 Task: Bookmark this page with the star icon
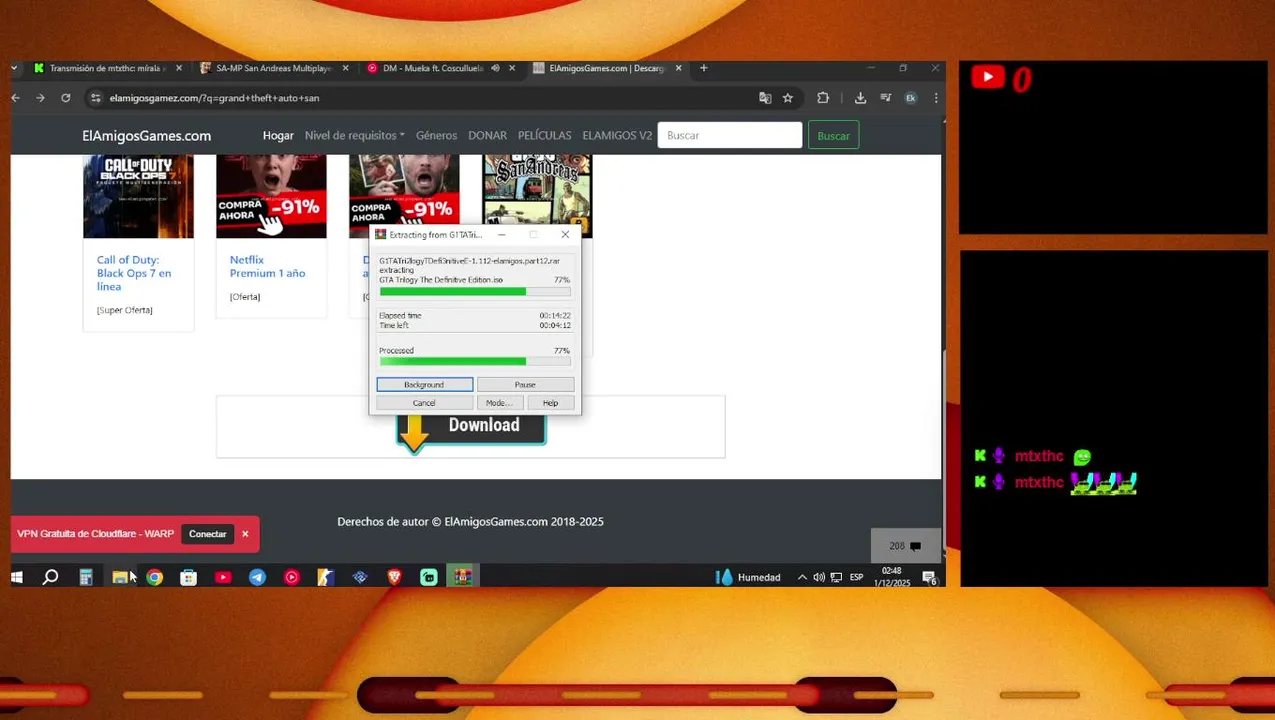(x=788, y=98)
